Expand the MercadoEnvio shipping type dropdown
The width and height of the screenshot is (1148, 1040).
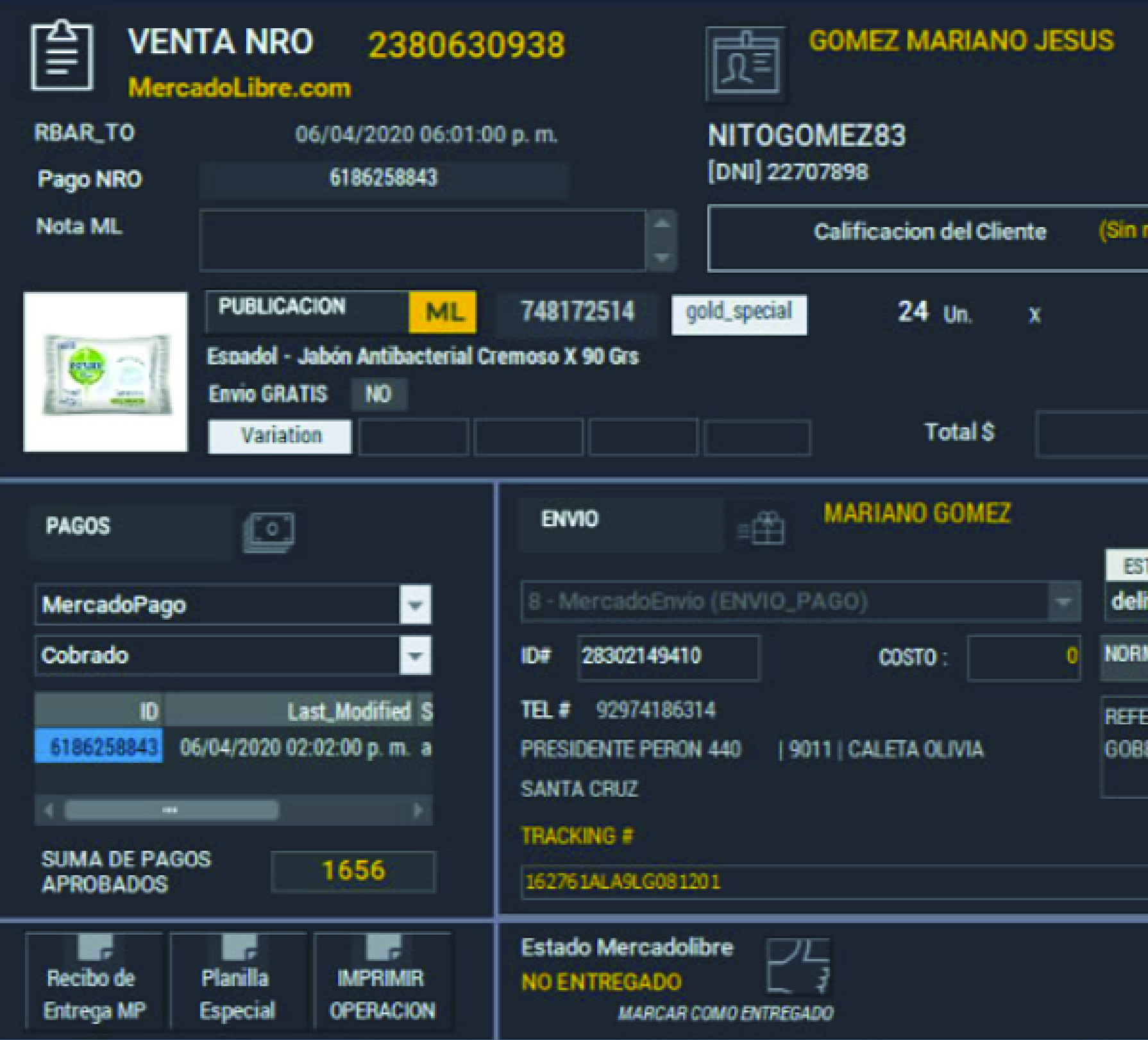(1064, 602)
